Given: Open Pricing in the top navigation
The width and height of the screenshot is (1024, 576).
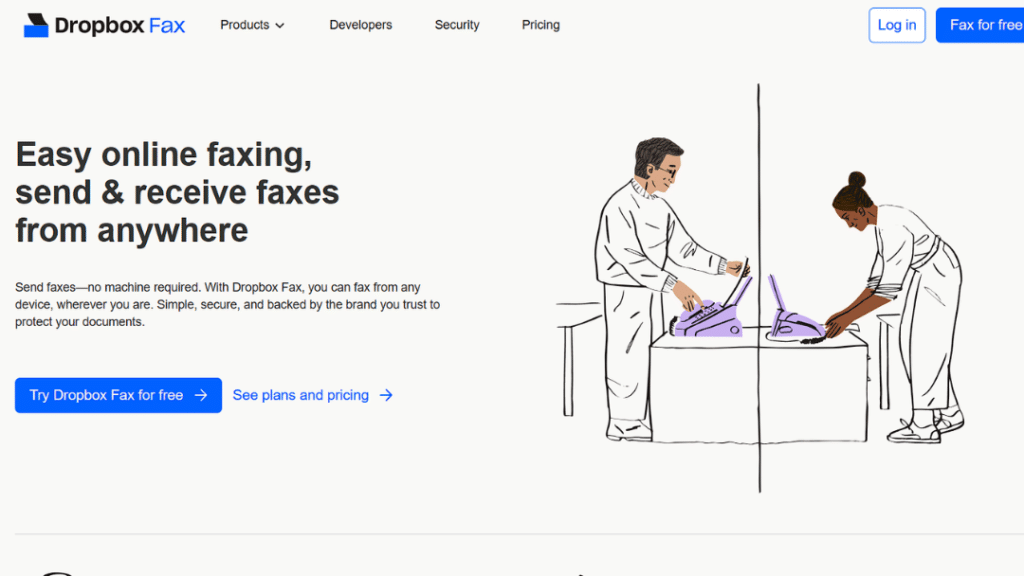Looking at the screenshot, I should [x=541, y=25].
